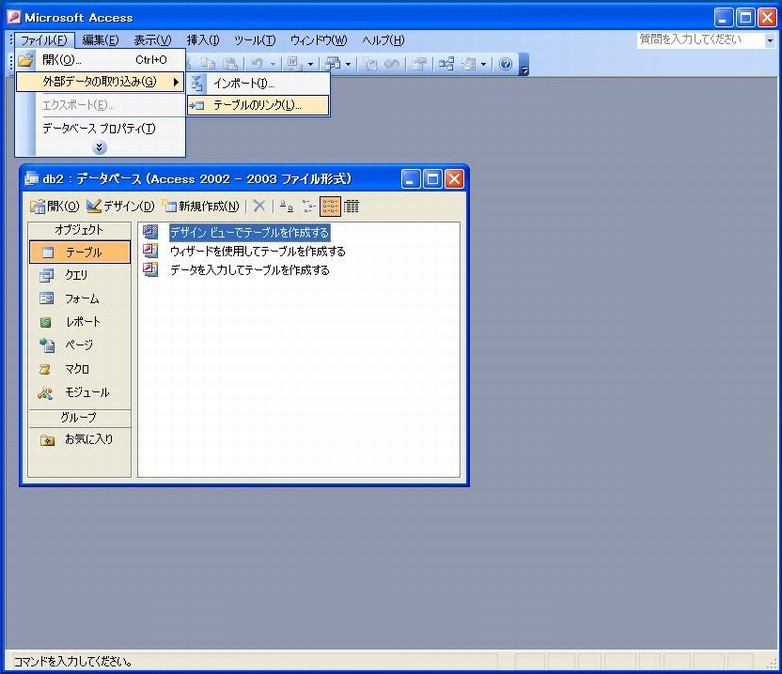Open the ウィンドウ(W) menu

[318, 40]
